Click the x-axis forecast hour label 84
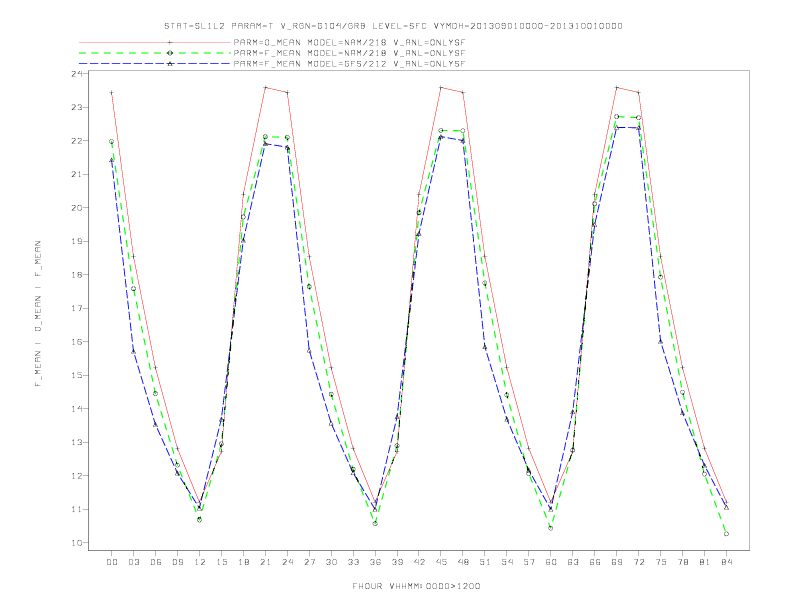Viewport: 792px width, 612px height. point(726,562)
